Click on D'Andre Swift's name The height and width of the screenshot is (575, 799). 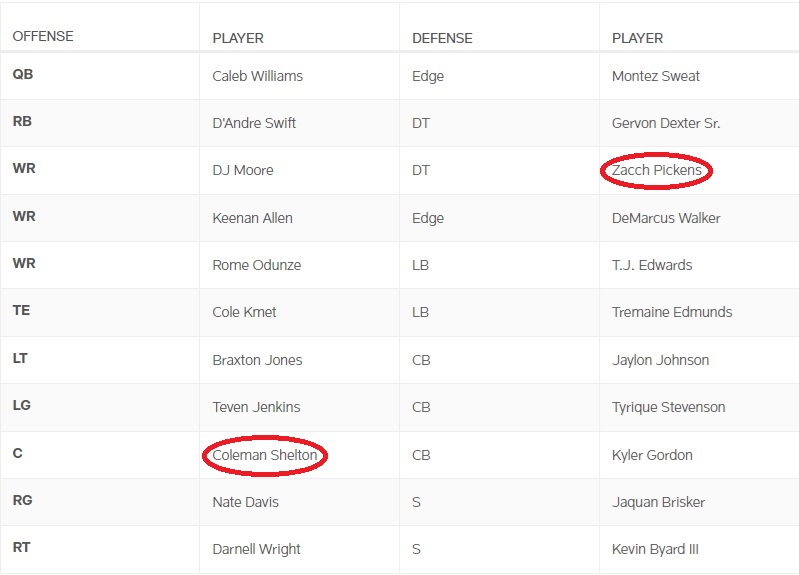[254, 123]
